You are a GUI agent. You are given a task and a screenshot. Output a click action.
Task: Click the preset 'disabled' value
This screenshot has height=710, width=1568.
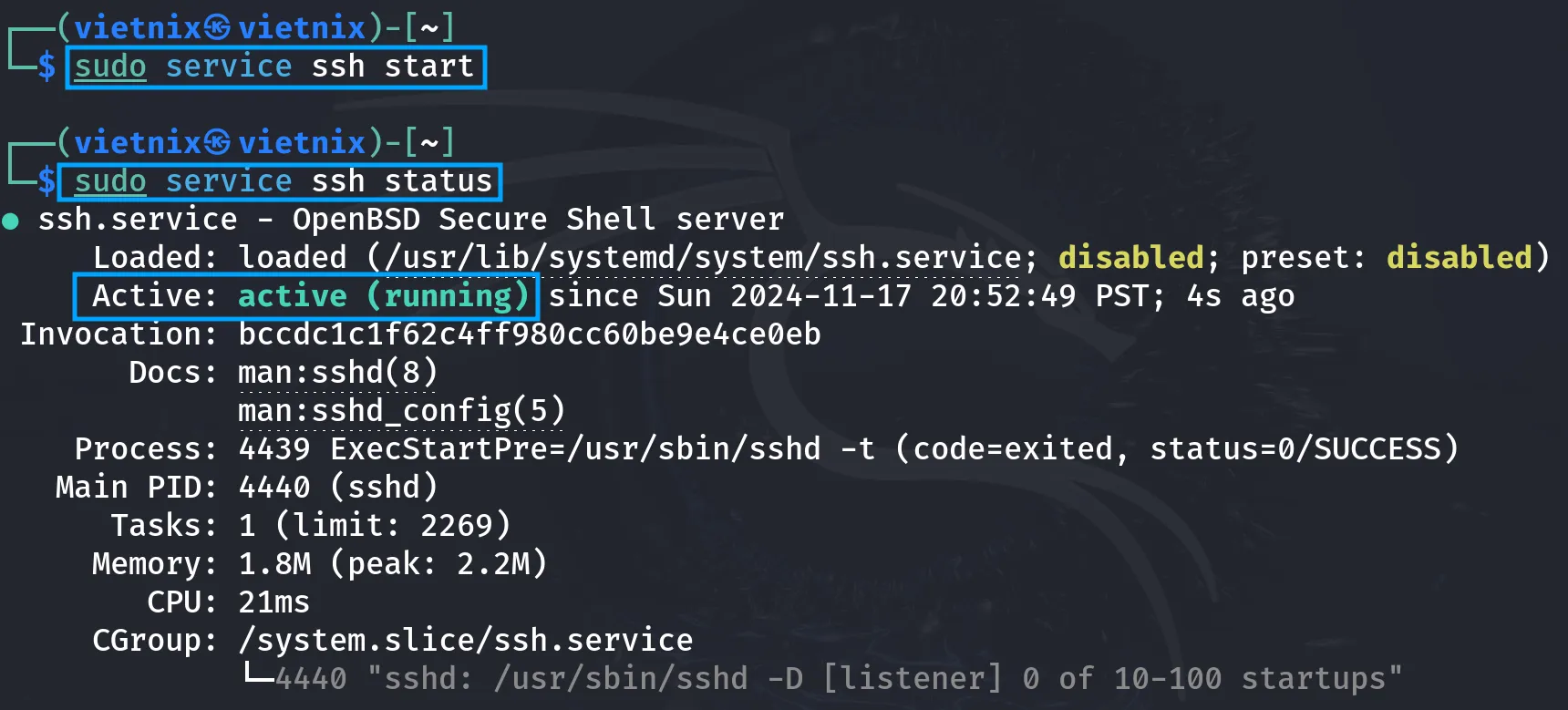1460,258
